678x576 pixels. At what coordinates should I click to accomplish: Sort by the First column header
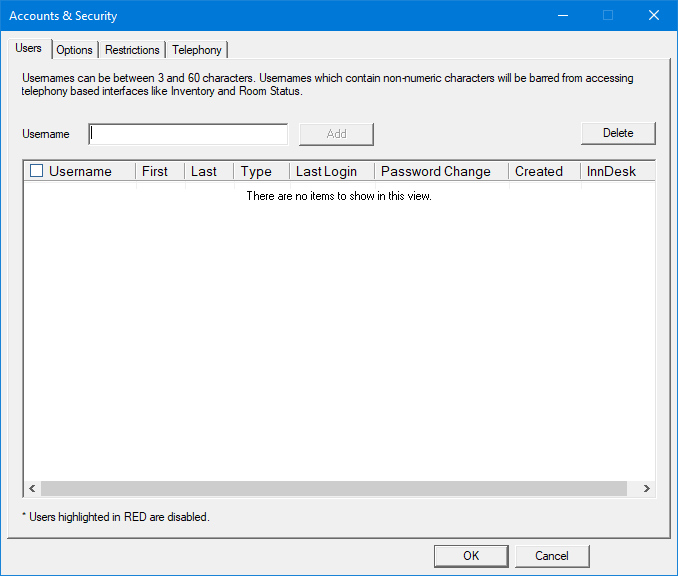point(155,171)
